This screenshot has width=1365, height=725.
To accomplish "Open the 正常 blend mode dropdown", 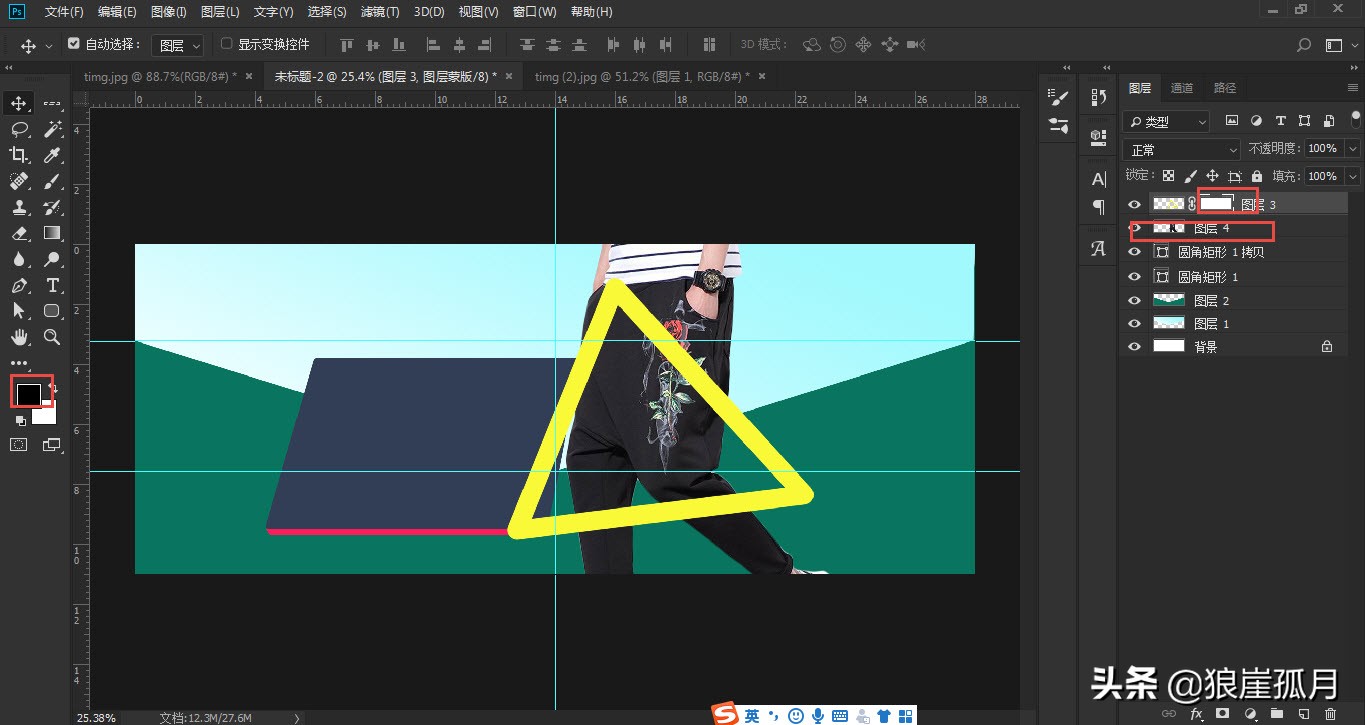I will [1181, 148].
